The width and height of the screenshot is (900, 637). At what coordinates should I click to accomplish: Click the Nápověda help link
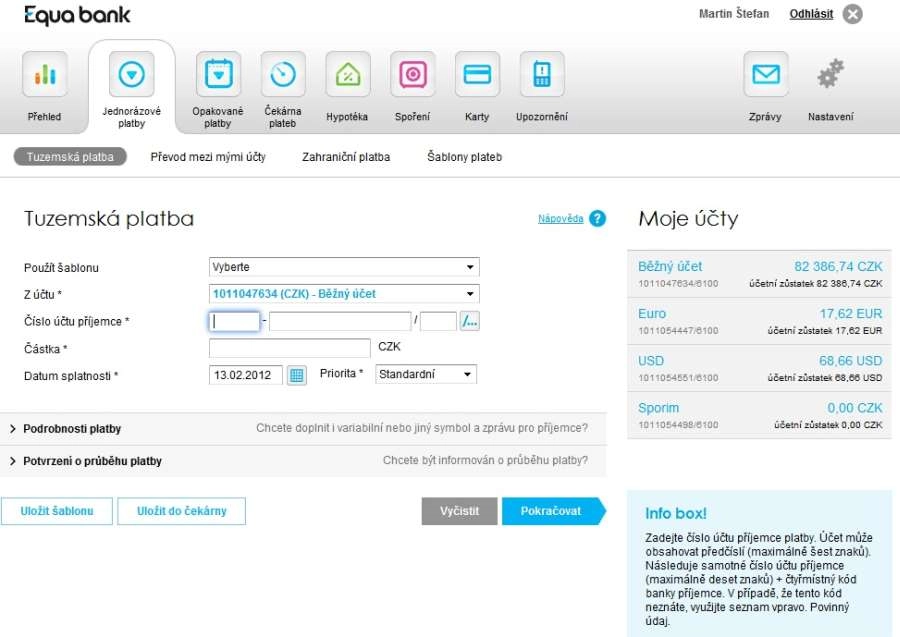click(560, 219)
